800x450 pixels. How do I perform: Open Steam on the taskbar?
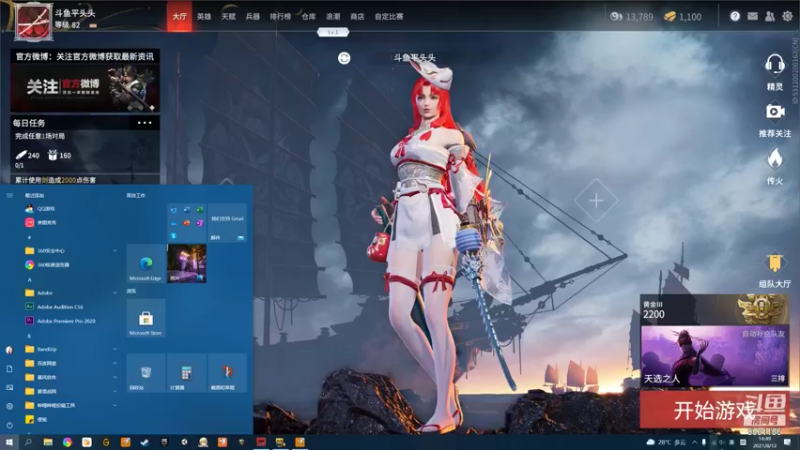pos(144,442)
